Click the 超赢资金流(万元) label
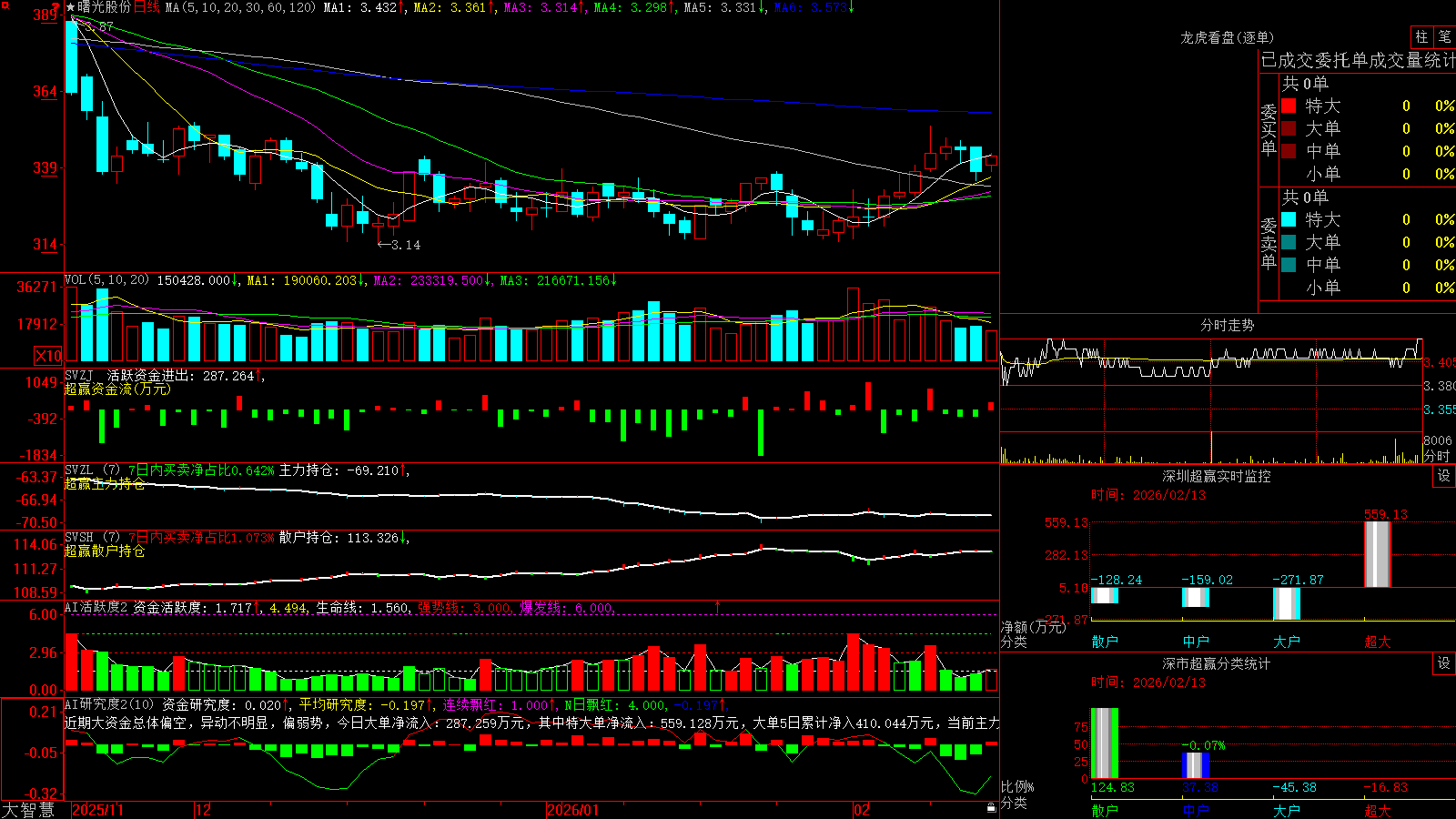1456x819 pixels. pyautogui.click(x=117, y=389)
